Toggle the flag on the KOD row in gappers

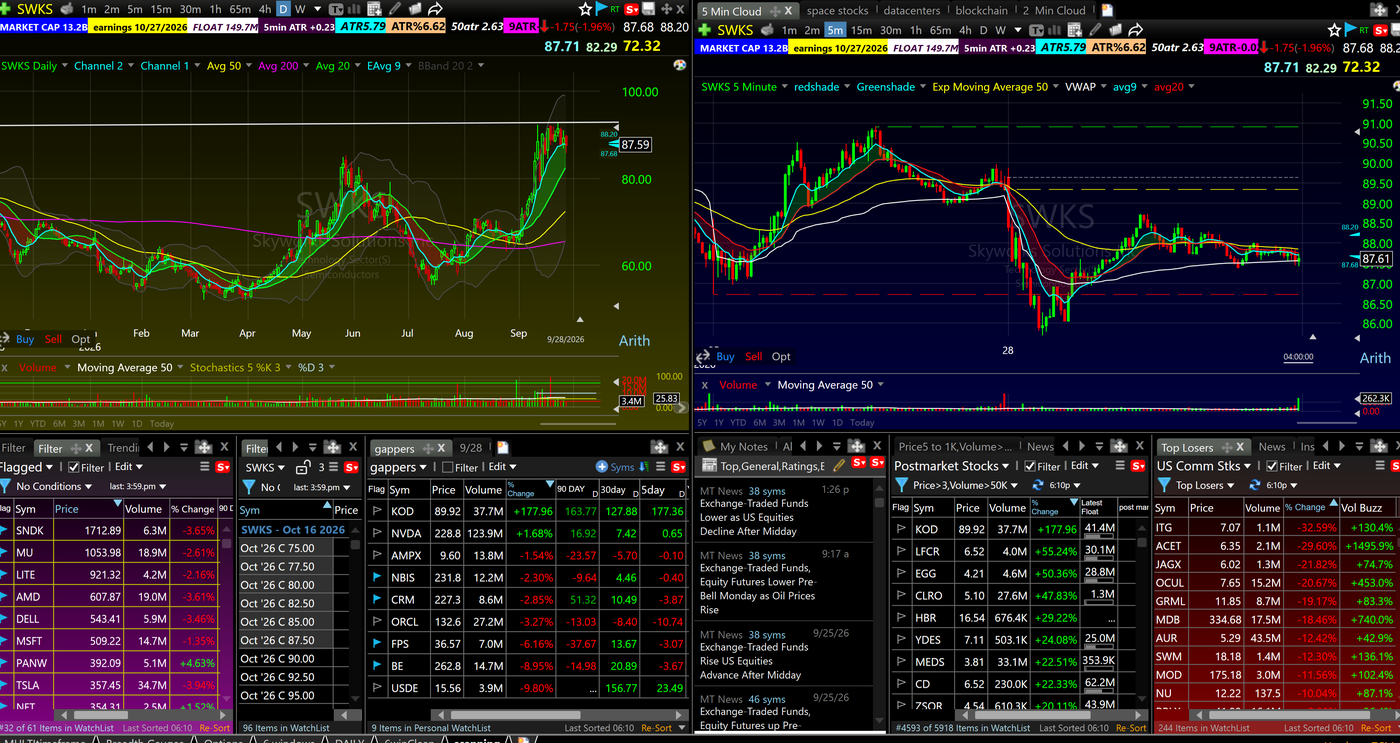(x=377, y=511)
